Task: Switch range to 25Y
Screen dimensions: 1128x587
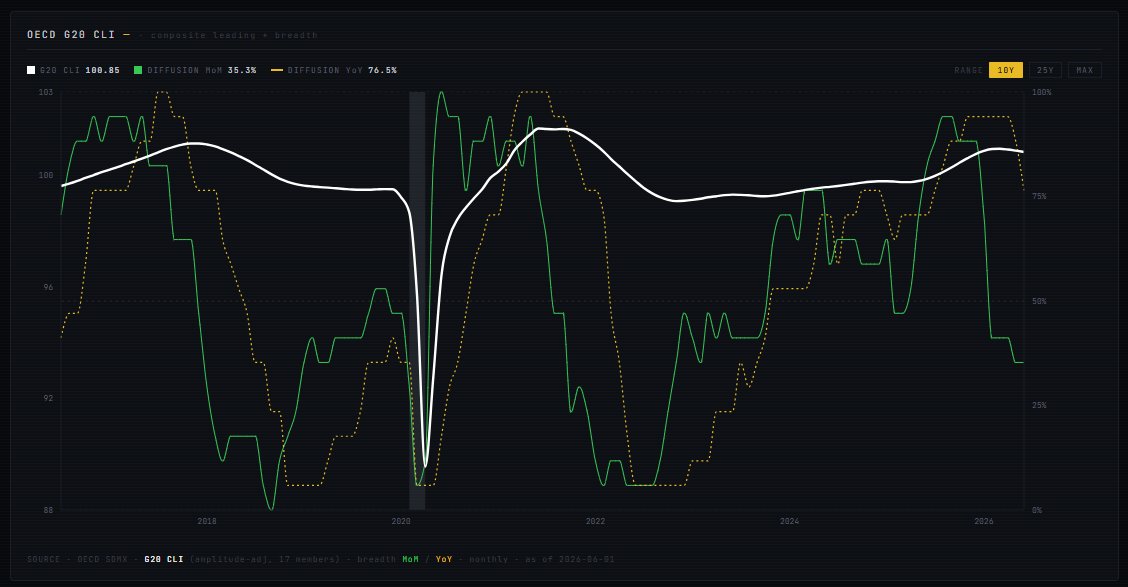Action: [1045, 70]
